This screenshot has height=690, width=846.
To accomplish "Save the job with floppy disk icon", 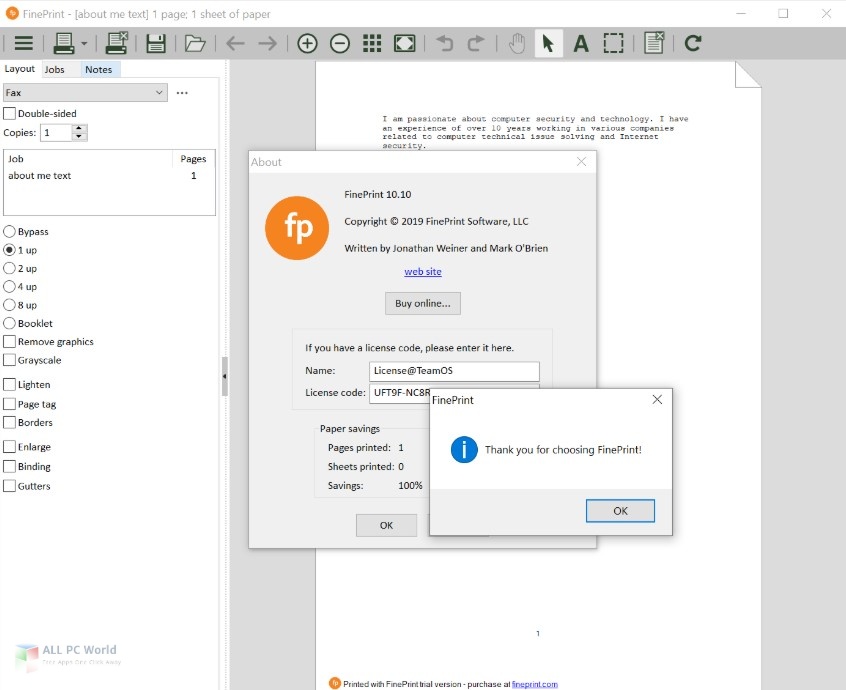I will tap(156, 43).
